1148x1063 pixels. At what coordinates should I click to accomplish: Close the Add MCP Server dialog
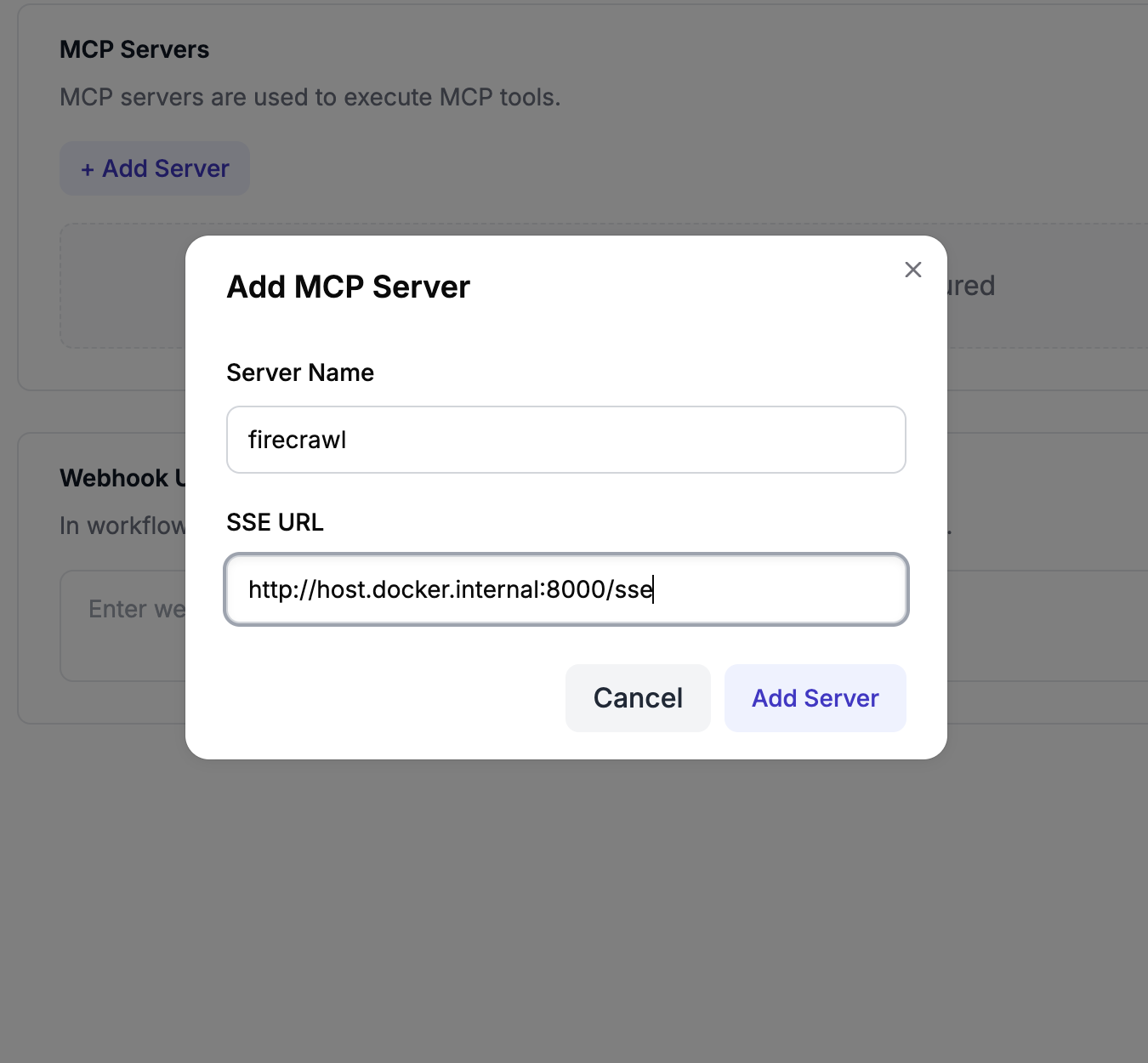912,270
